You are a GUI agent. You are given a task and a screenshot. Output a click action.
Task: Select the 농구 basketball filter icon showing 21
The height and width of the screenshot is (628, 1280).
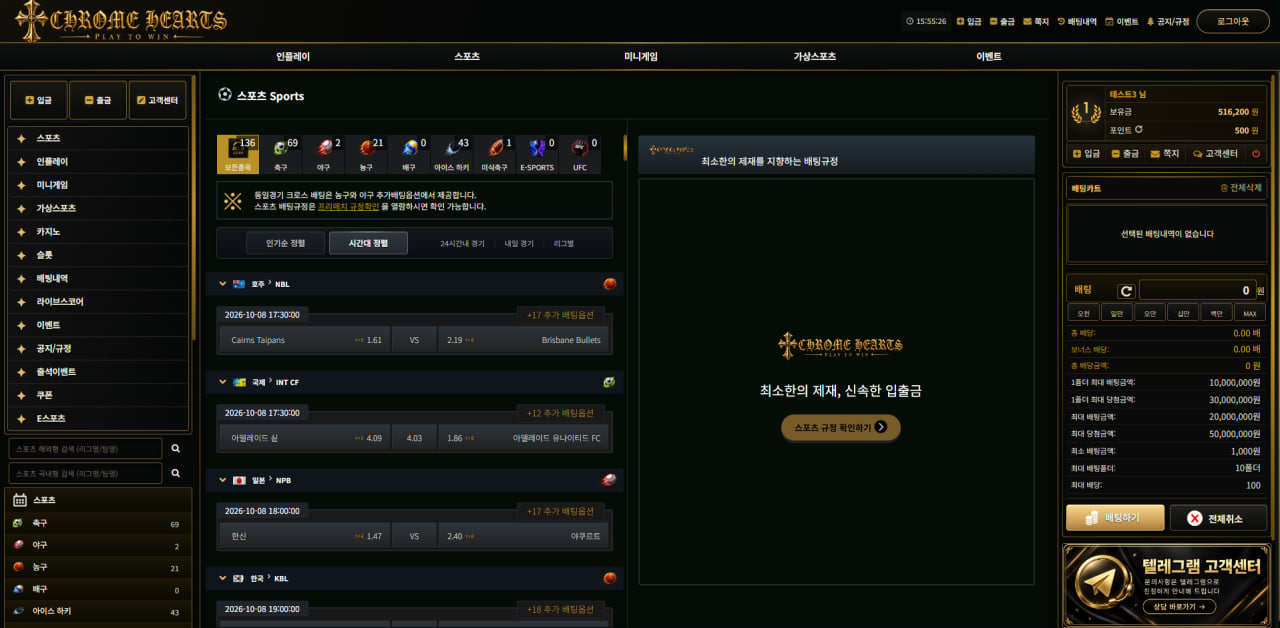click(366, 155)
